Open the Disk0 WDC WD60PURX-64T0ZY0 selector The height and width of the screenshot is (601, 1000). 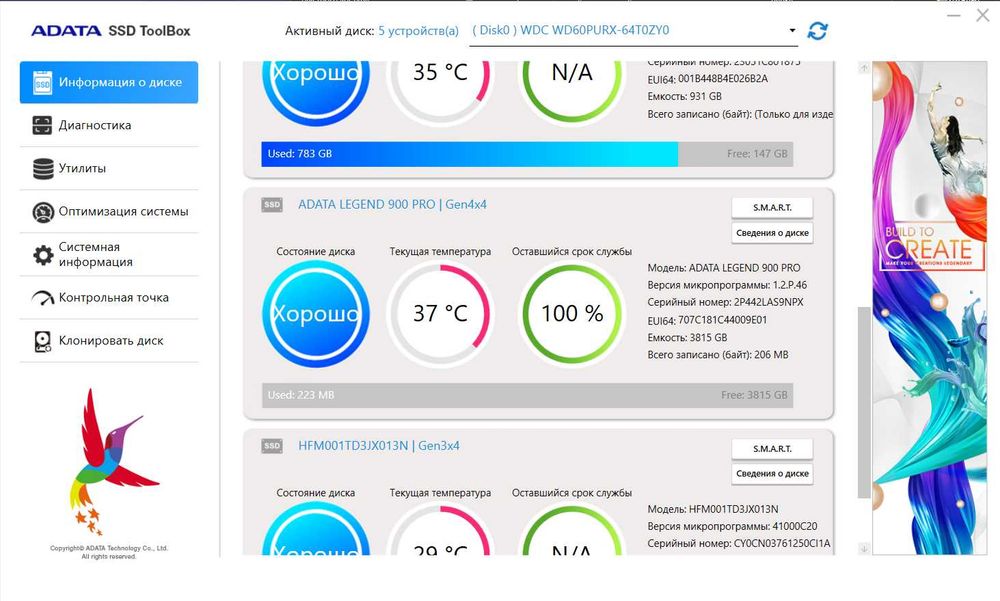click(x=633, y=31)
